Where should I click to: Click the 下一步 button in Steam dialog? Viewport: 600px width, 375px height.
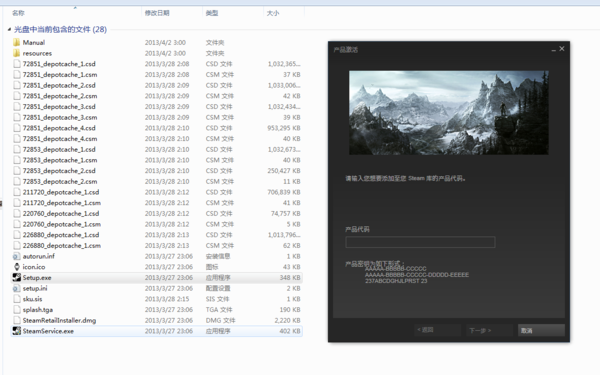coord(489,330)
